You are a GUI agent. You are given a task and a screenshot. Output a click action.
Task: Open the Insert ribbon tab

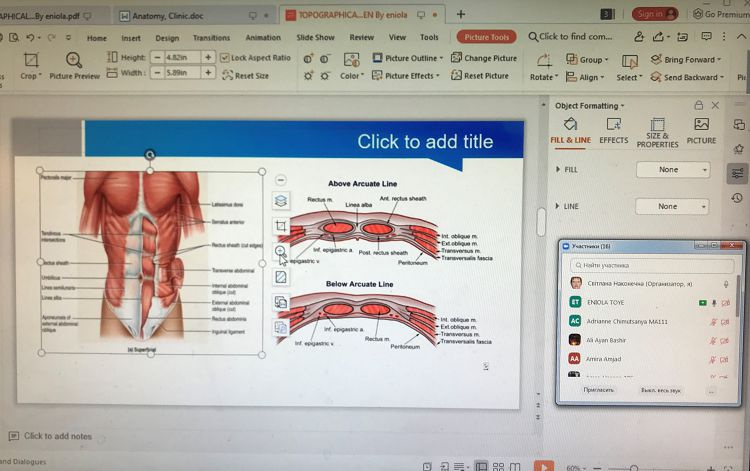131,38
